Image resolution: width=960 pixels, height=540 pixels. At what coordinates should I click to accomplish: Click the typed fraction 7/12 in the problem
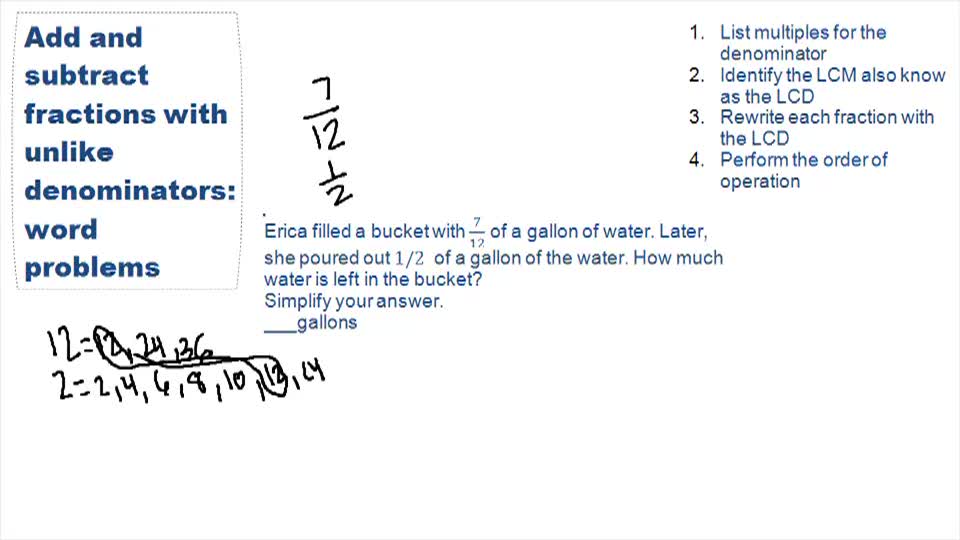(x=477, y=232)
